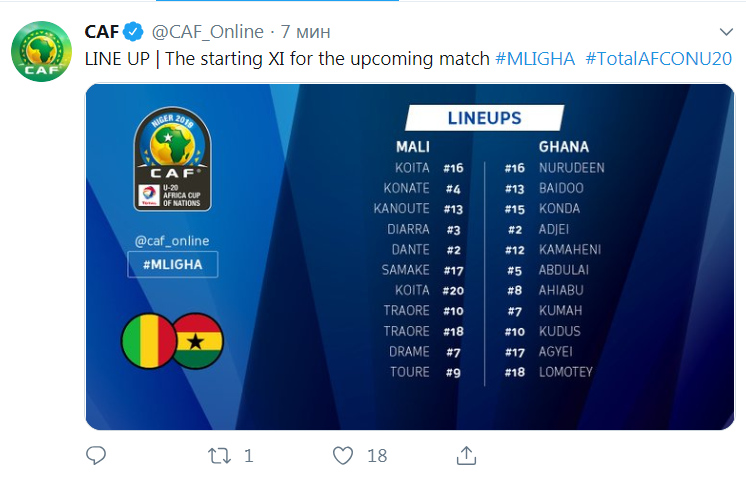This screenshot has width=746, height=480.
Task: Open the lineups image thumbnail
Action: tap(410, 257)
